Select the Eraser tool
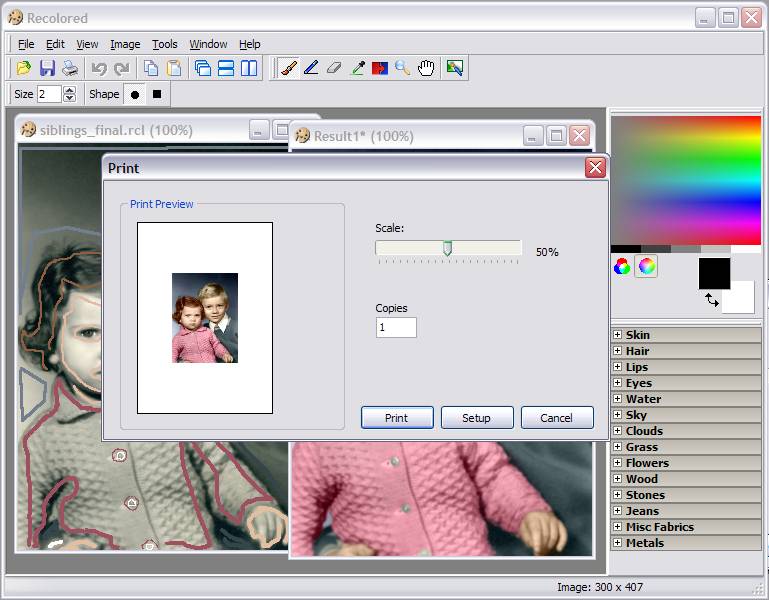The width and height of the screenshot is (769, 600). pyautogui.click(x=334, y=68)
